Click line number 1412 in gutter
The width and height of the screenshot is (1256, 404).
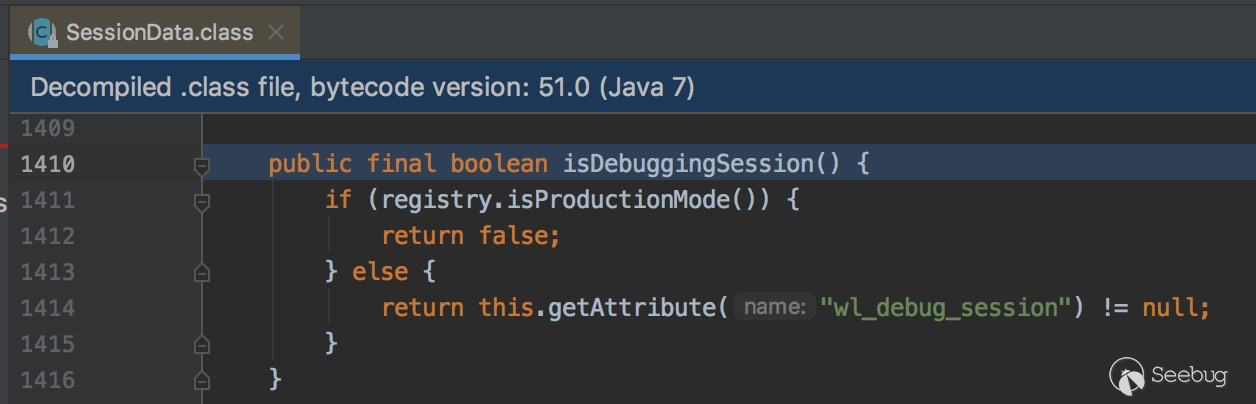(48, 236)
